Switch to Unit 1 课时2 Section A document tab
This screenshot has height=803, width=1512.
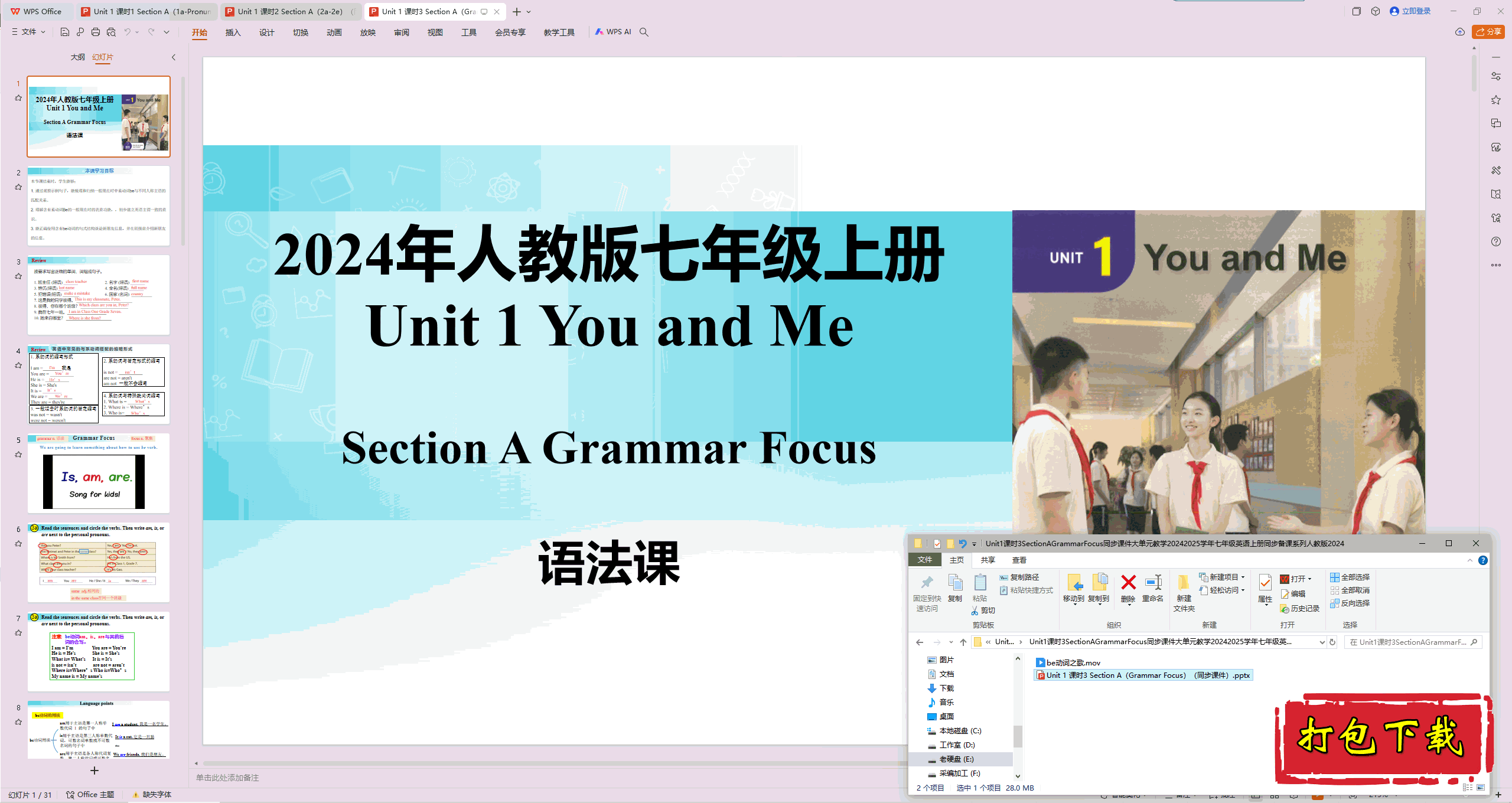click(x=291, y=11)
